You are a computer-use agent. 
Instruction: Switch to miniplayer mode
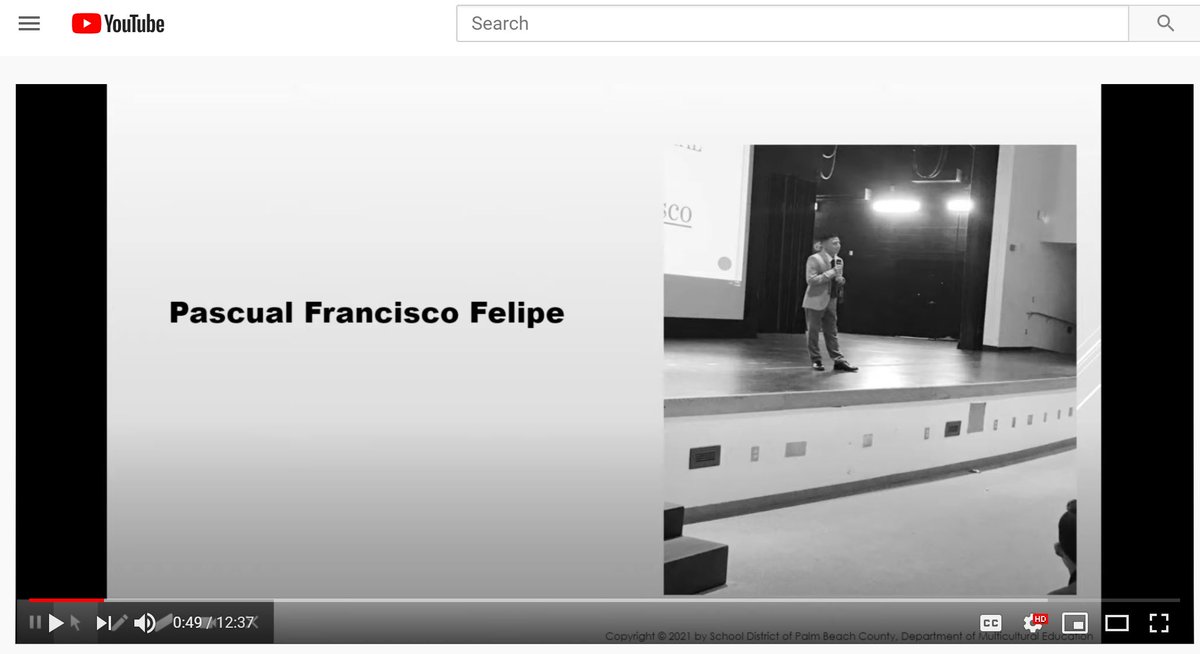(x=1075, y=623)
